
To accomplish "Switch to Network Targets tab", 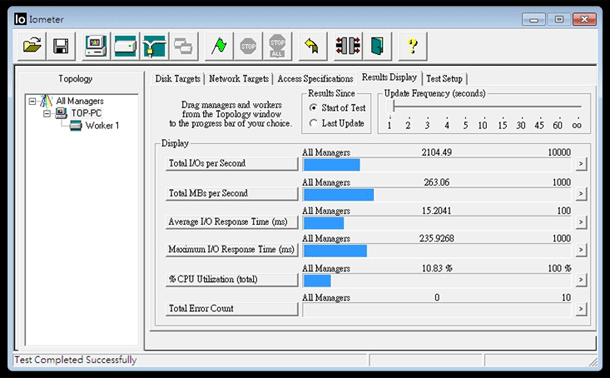I will tap(238, 79).
